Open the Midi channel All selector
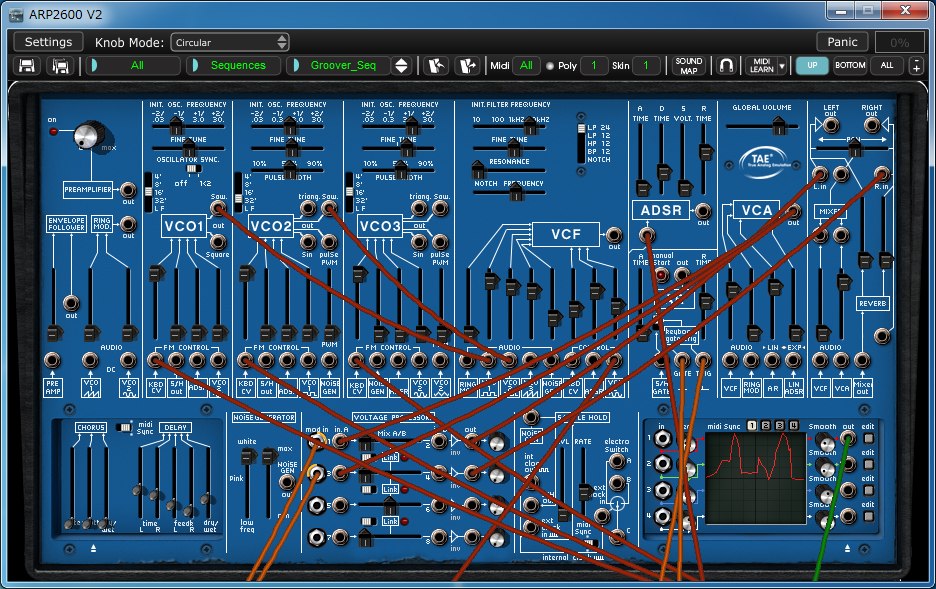The width and height of the screenshot is (936, 589). click(526, 66)
